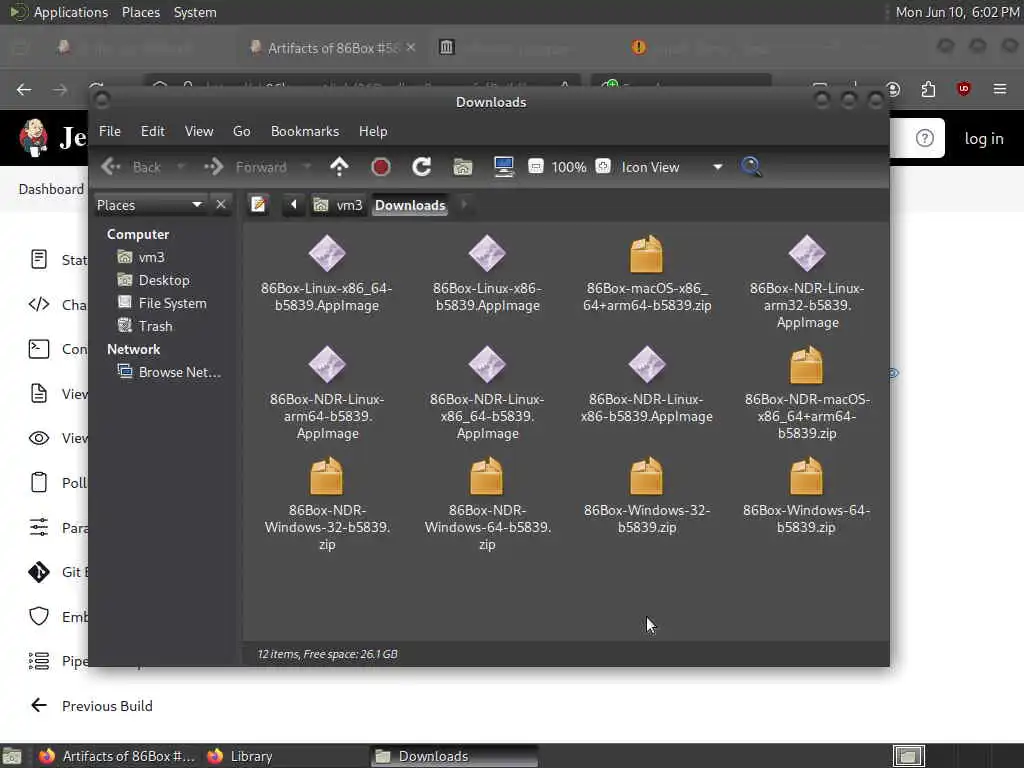Open Trash in the sidebar
The image size is (1024, 768).
144,326
